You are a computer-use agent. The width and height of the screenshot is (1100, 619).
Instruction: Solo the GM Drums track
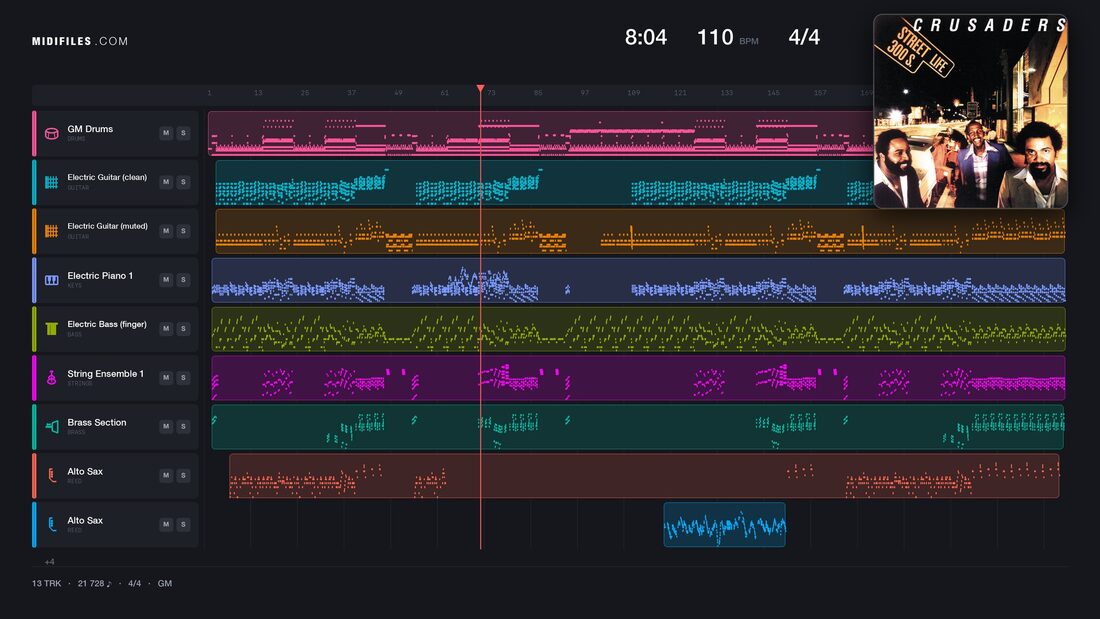coord(183,133)
